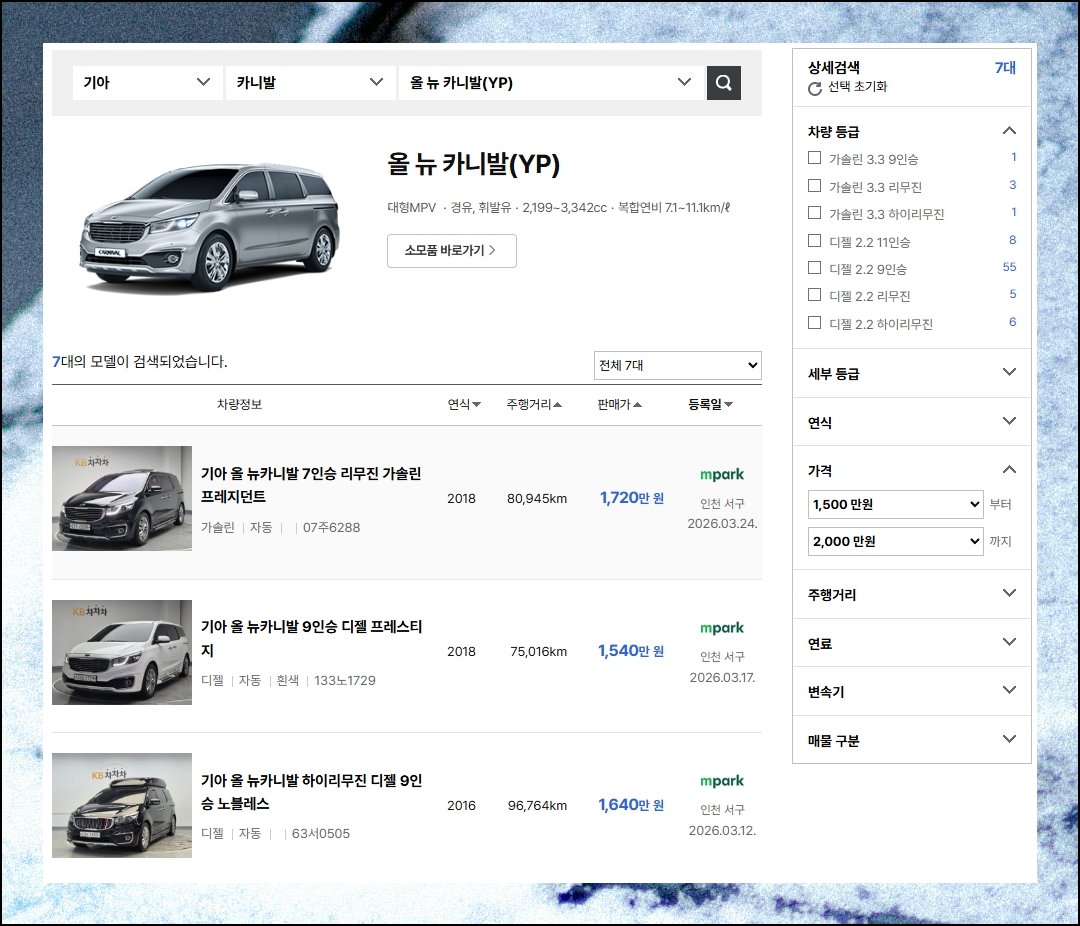This screenshot has width=1080, height=926.
Task: Check the 가솔린 3.3 9인승 box
Action: (x=814, y=158)
